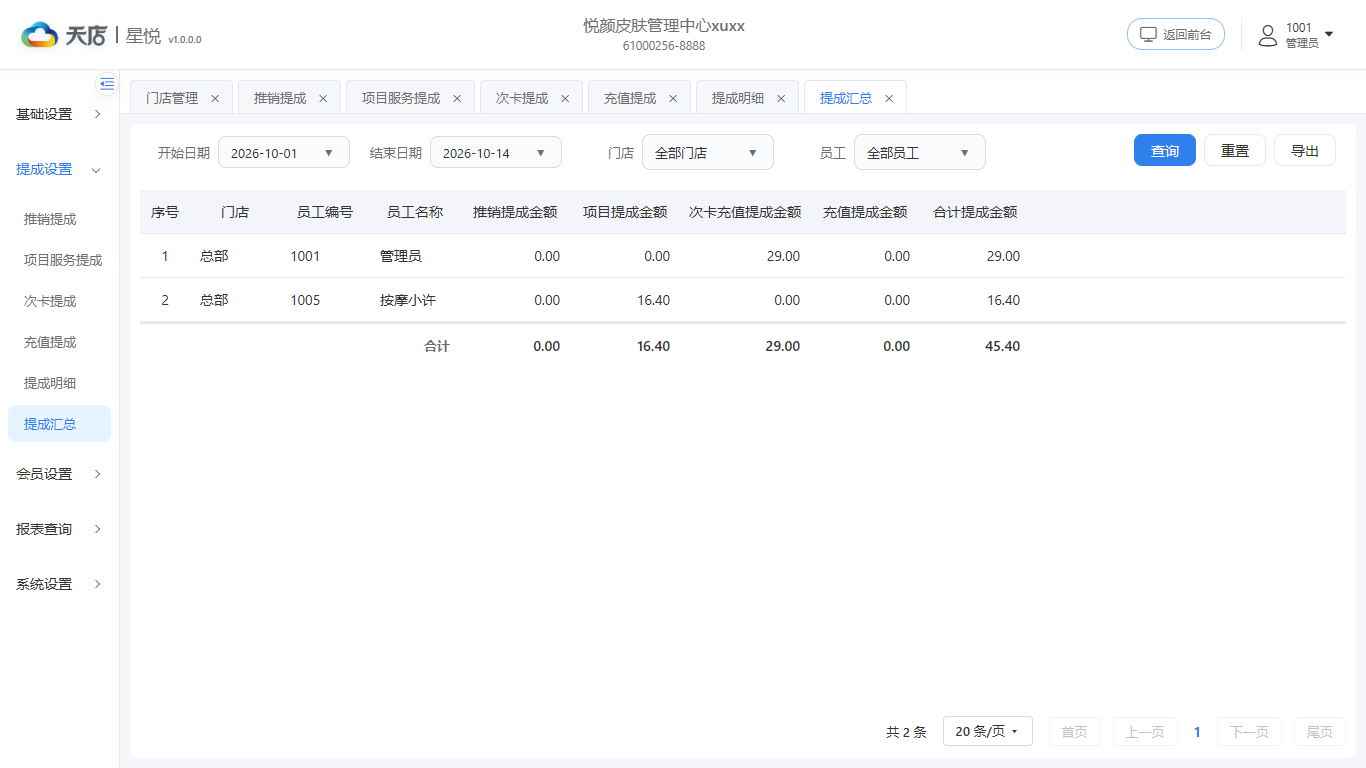This screenshot has height=768, width=1366.
Task: Close the 次卡提成 tab
Action: pos(565,98)
